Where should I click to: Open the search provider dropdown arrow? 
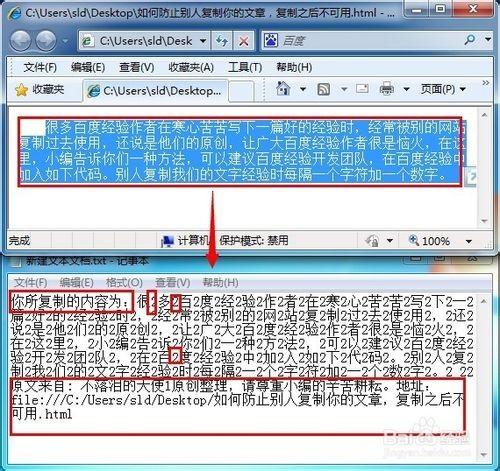tap(488, 40)
